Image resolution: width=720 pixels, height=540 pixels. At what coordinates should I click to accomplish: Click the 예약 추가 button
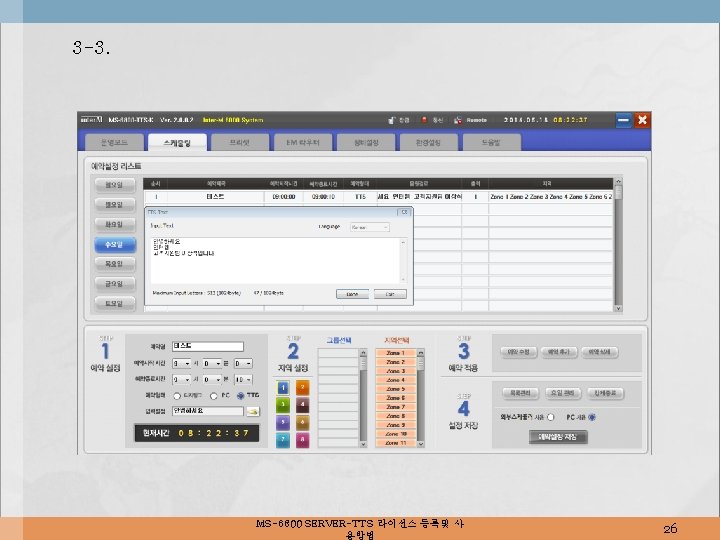(559, 352)
